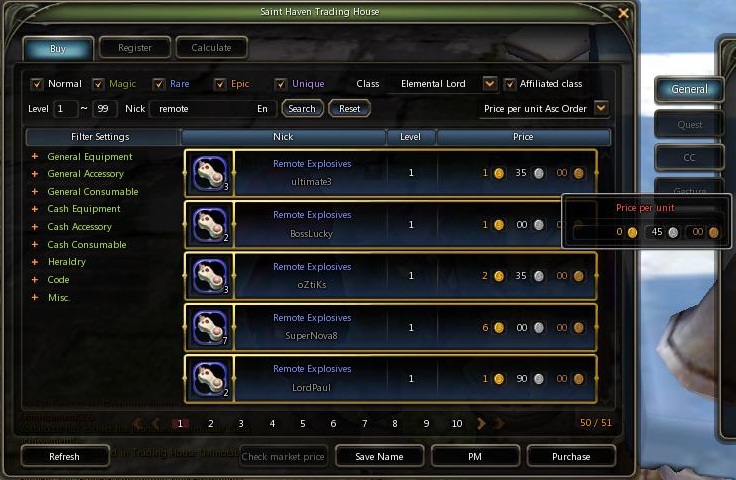The height and width of the screenshot is (480, 736).
Task: Open the Calculate tab
Action: [x=211, y=48]
